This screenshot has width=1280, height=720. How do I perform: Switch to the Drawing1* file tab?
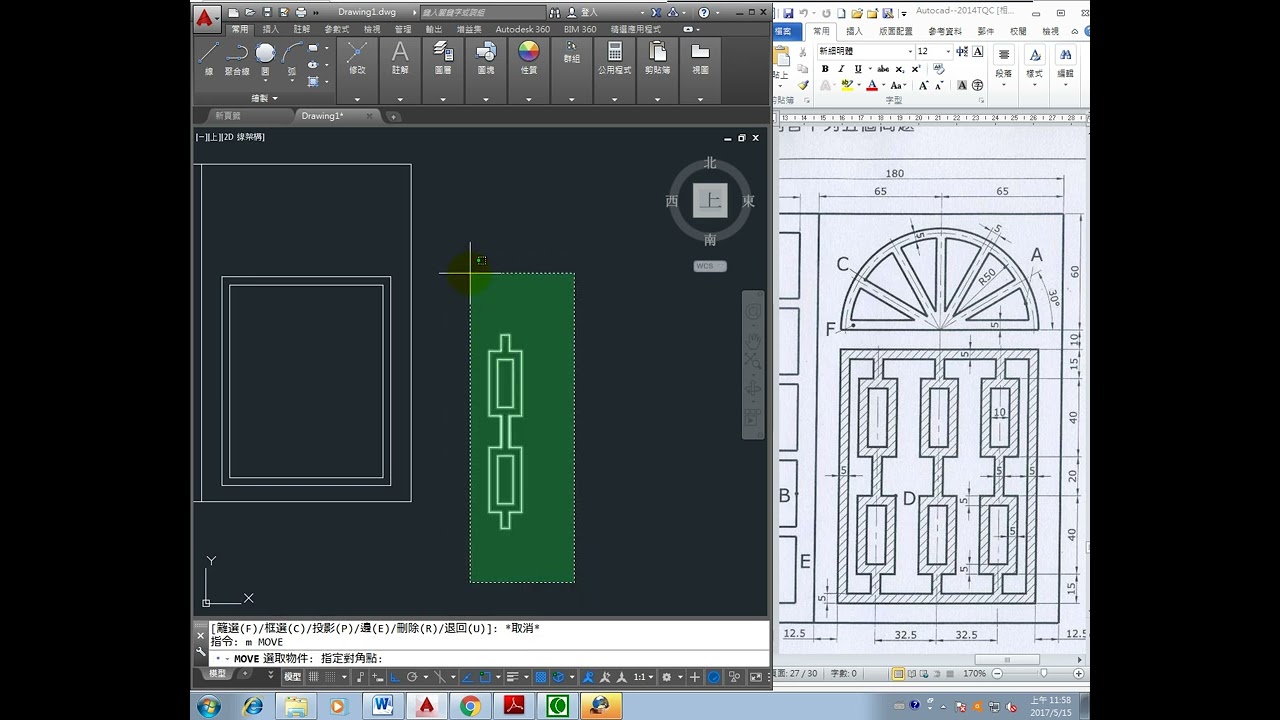(322, 116)
